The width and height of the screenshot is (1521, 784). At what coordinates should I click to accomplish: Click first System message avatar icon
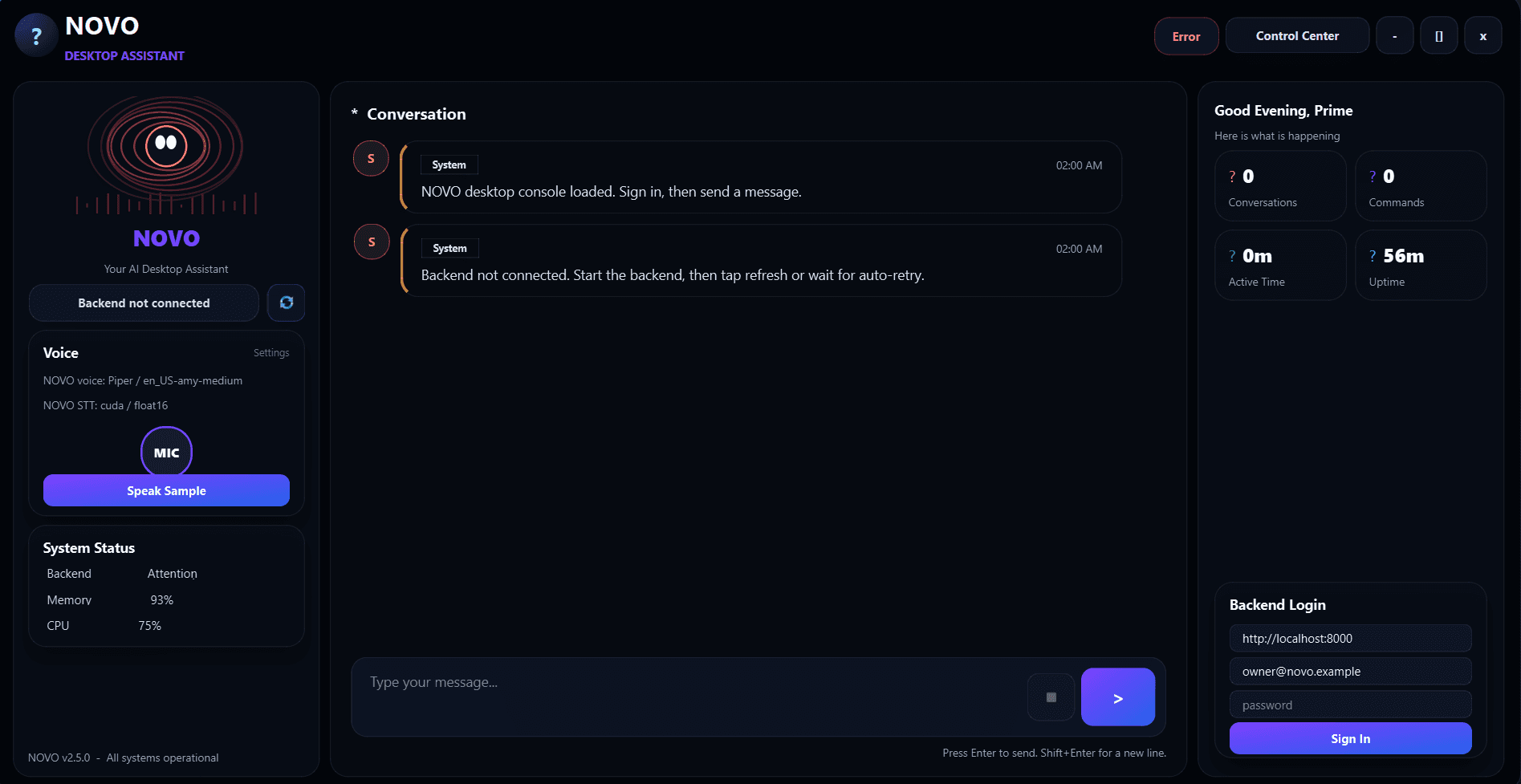click(x=371, y=159)
